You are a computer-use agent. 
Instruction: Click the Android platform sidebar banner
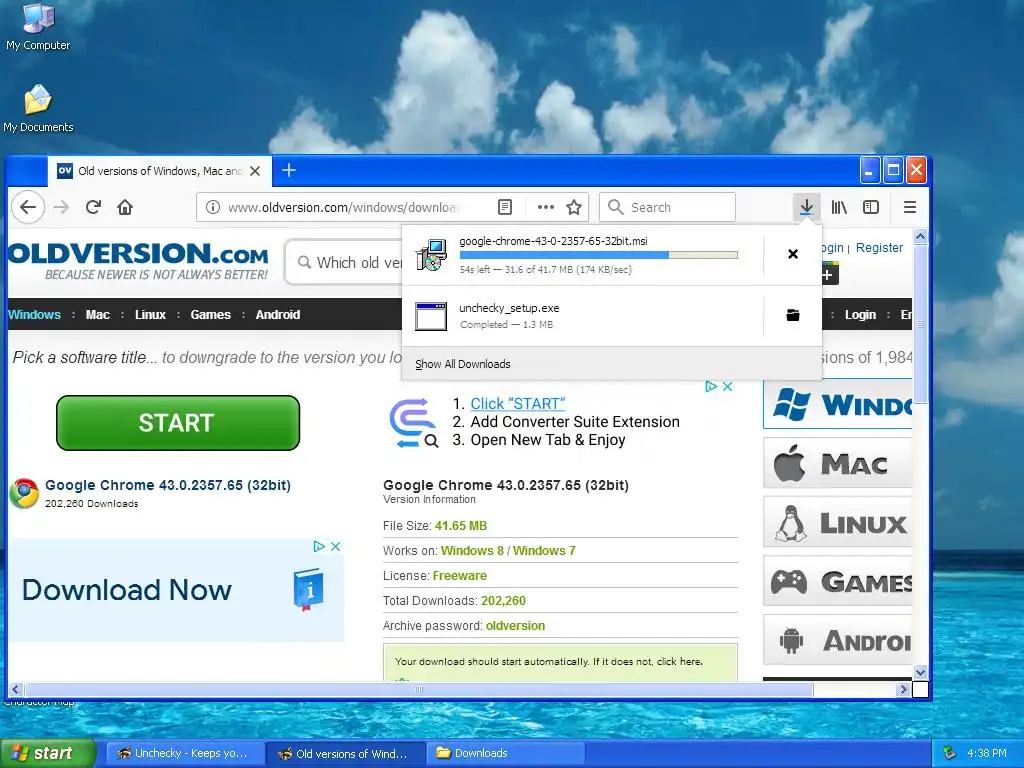[x=838, y=639]
